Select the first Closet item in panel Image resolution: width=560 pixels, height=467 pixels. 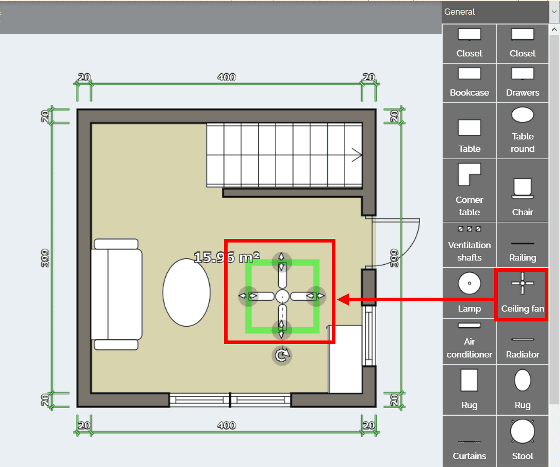(x=469, y=44)
